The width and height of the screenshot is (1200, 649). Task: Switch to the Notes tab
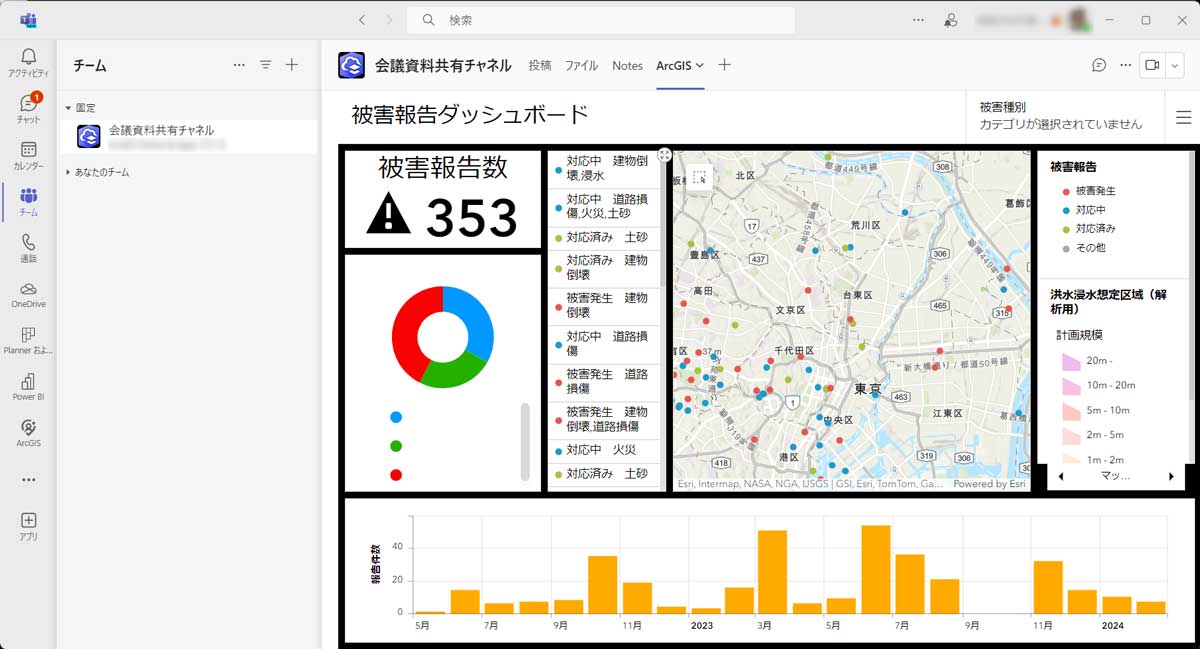[x=628, y=65]
